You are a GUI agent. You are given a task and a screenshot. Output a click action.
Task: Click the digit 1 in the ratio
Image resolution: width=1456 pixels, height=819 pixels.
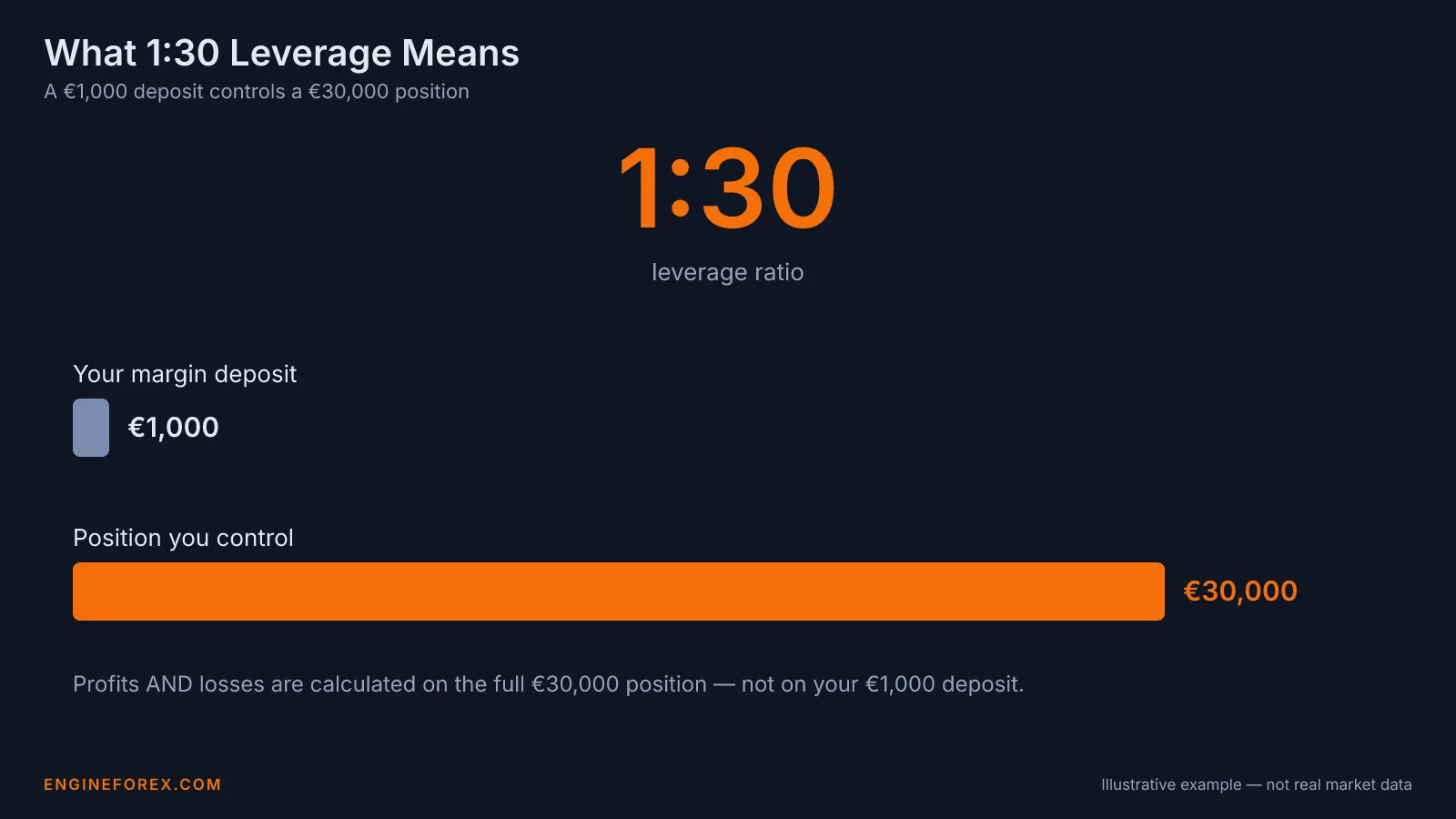[x=640, y=189]
